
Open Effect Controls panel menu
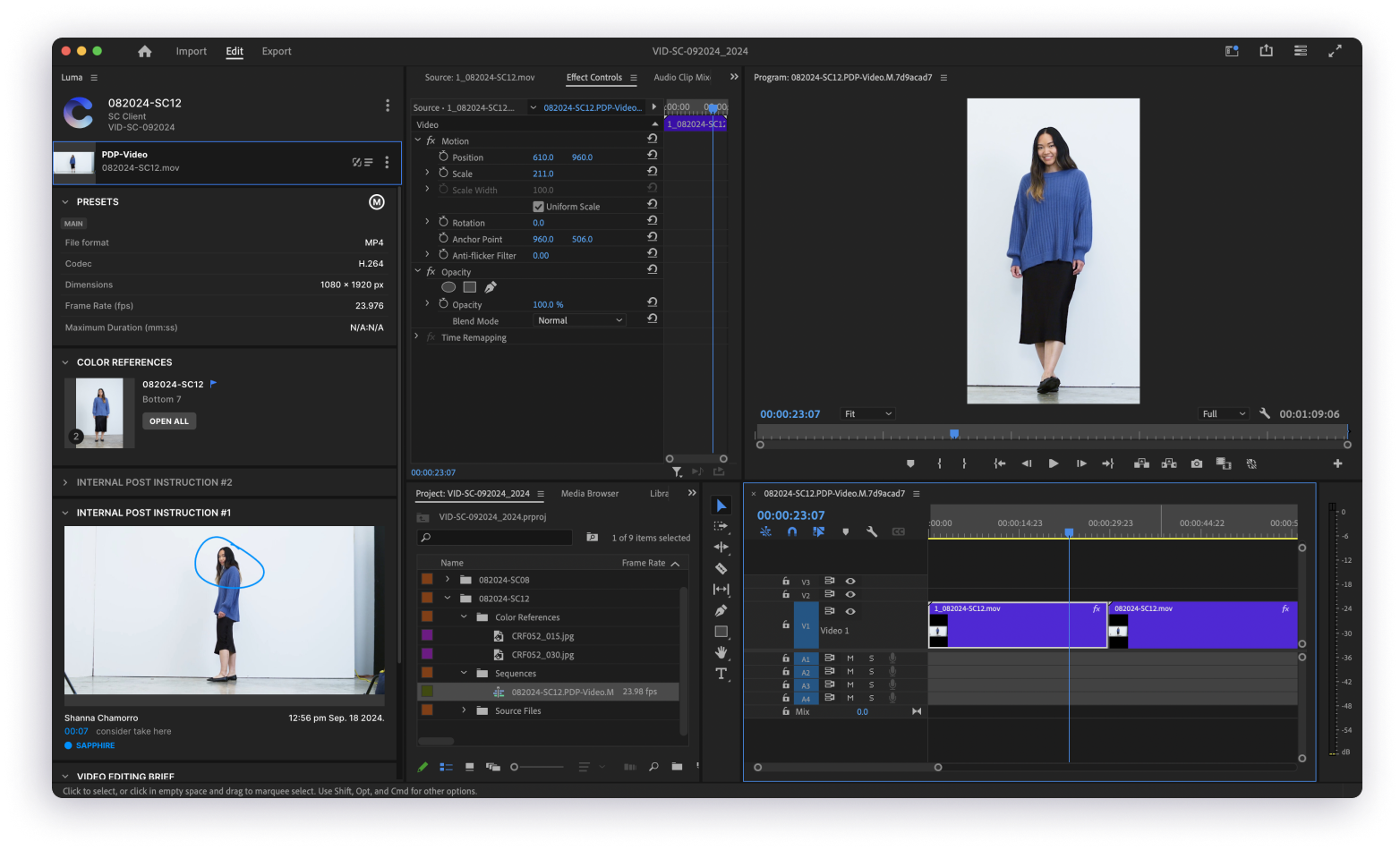click(634, 78)
